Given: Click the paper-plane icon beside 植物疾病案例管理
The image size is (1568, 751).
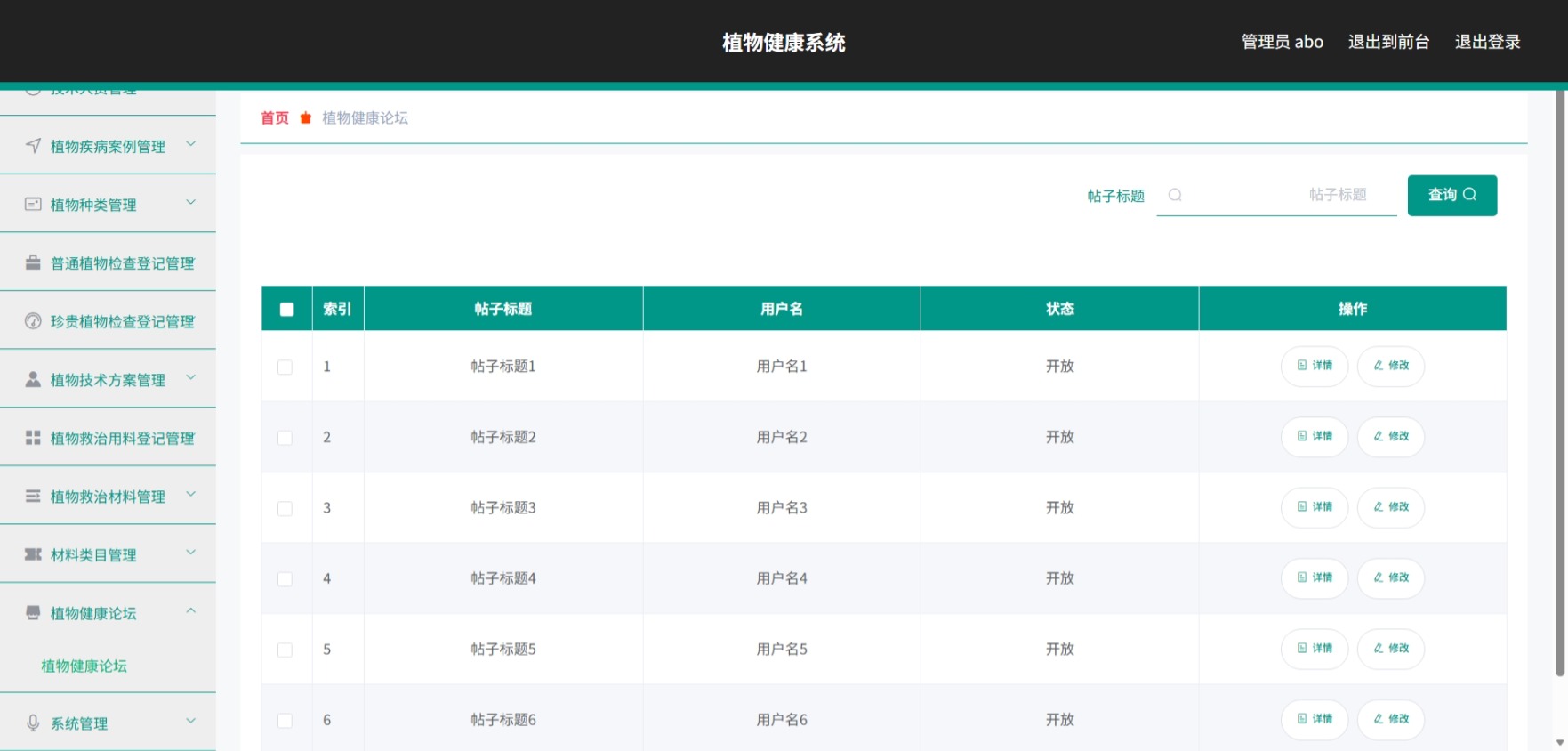Looking at the screenshot, I should point(33,146).
